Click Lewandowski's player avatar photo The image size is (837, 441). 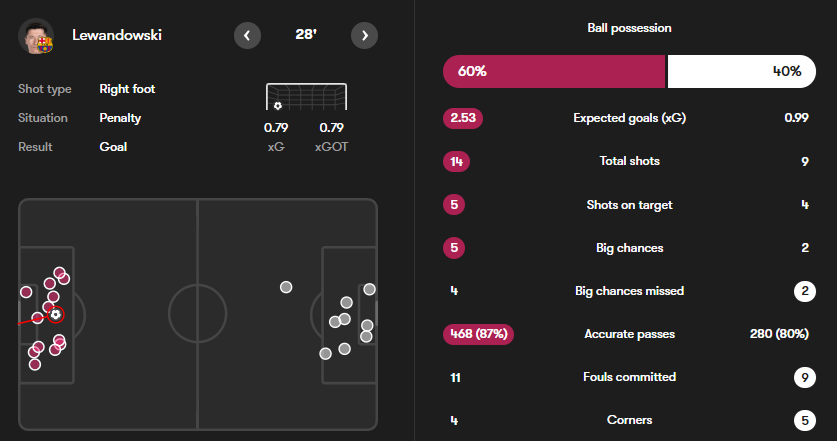[36, 36]
